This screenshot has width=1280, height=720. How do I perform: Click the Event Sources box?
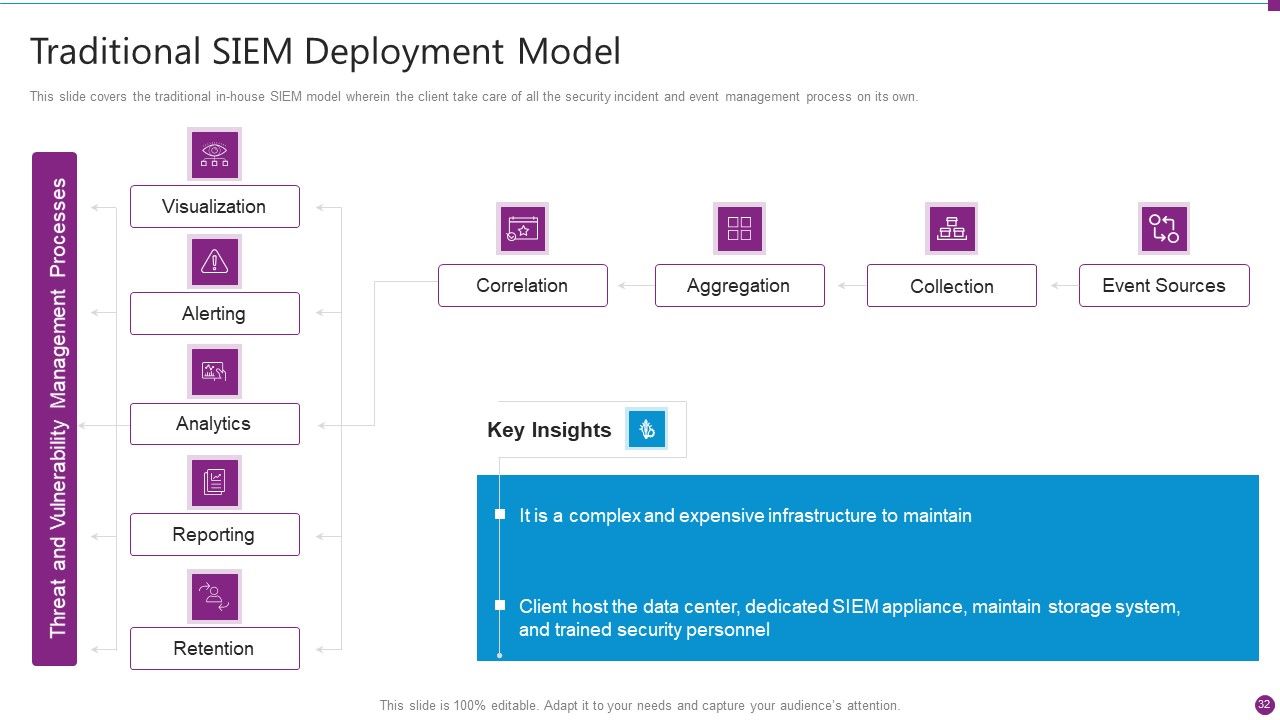pos(1164,285)
